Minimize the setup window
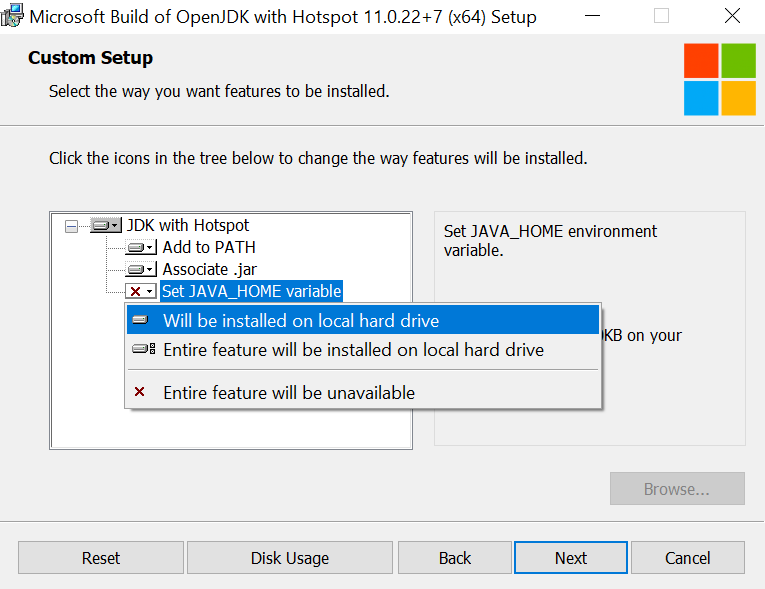Screen dimensions: 765x589 tap(592, 16)
